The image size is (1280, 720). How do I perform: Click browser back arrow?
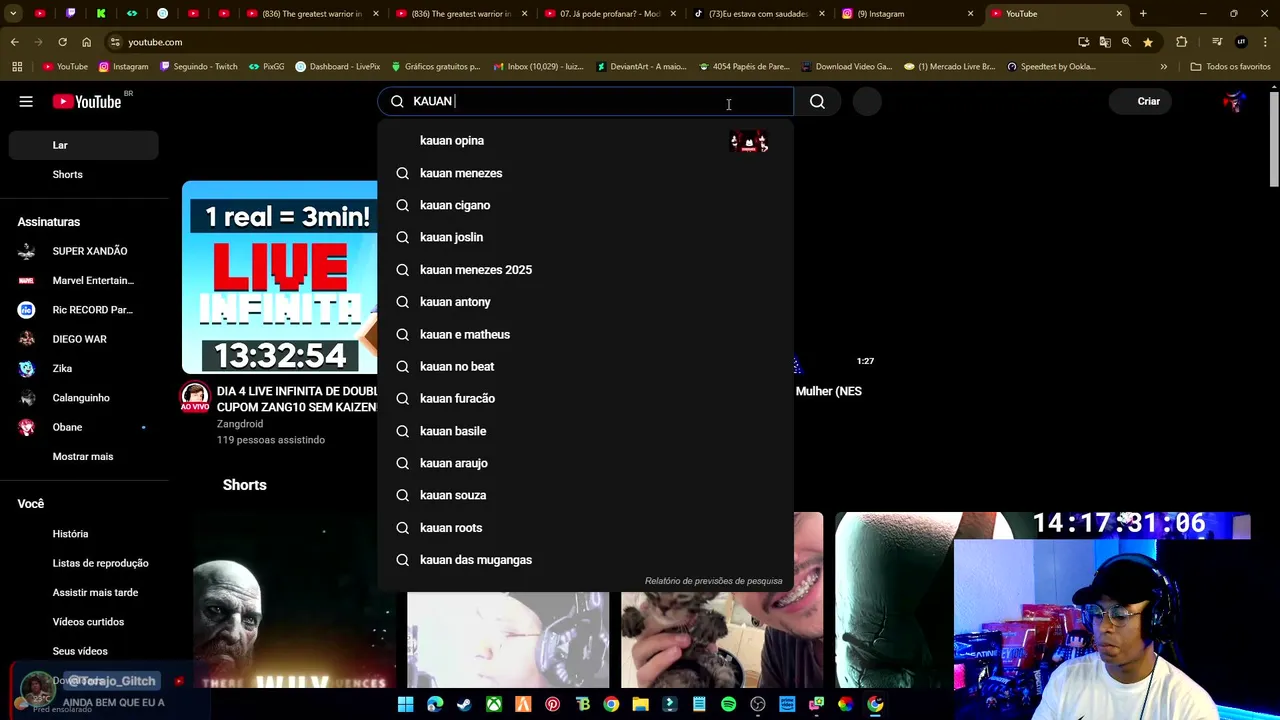[14, 42]
